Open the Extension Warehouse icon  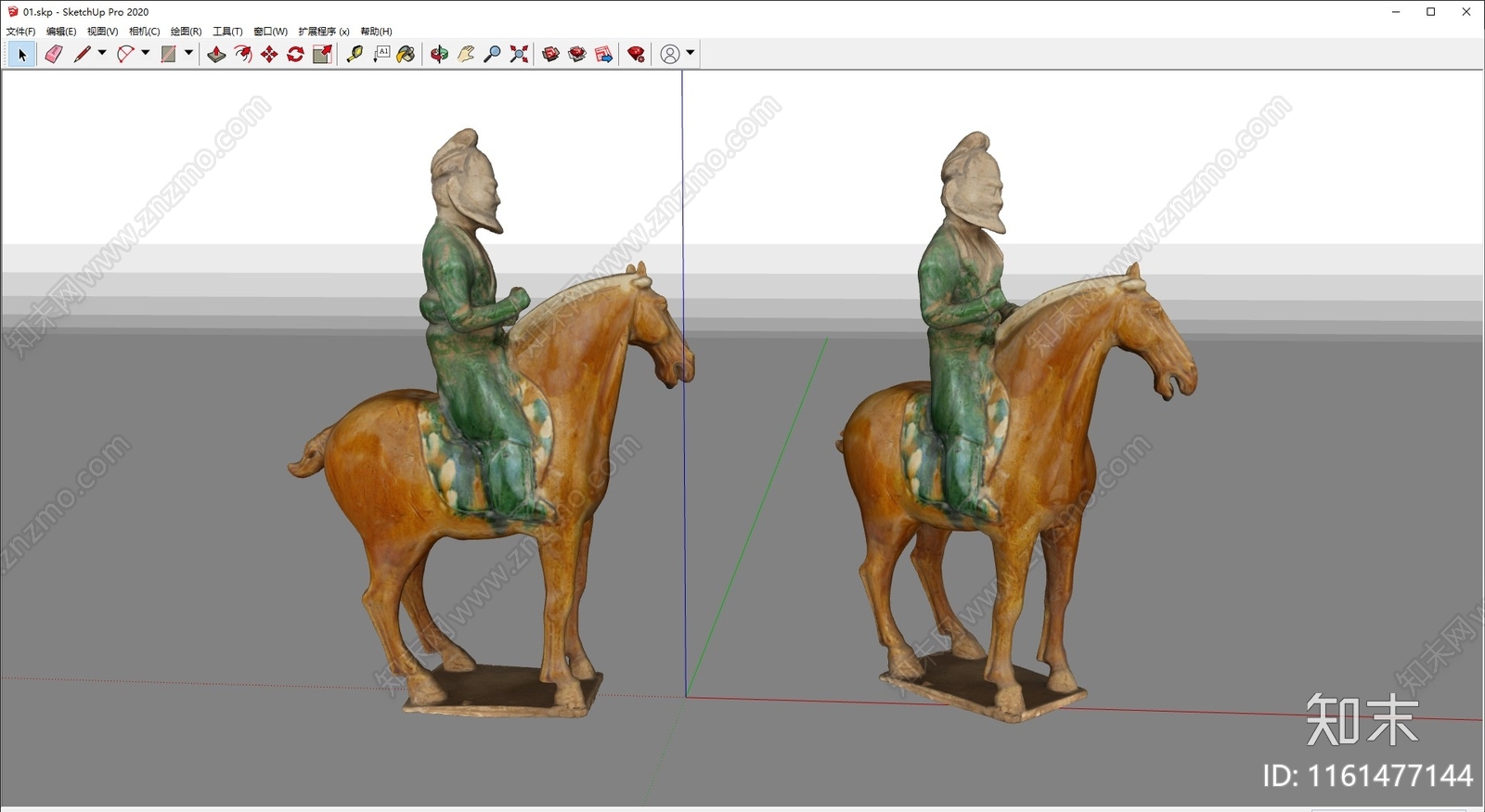[577, 55]
